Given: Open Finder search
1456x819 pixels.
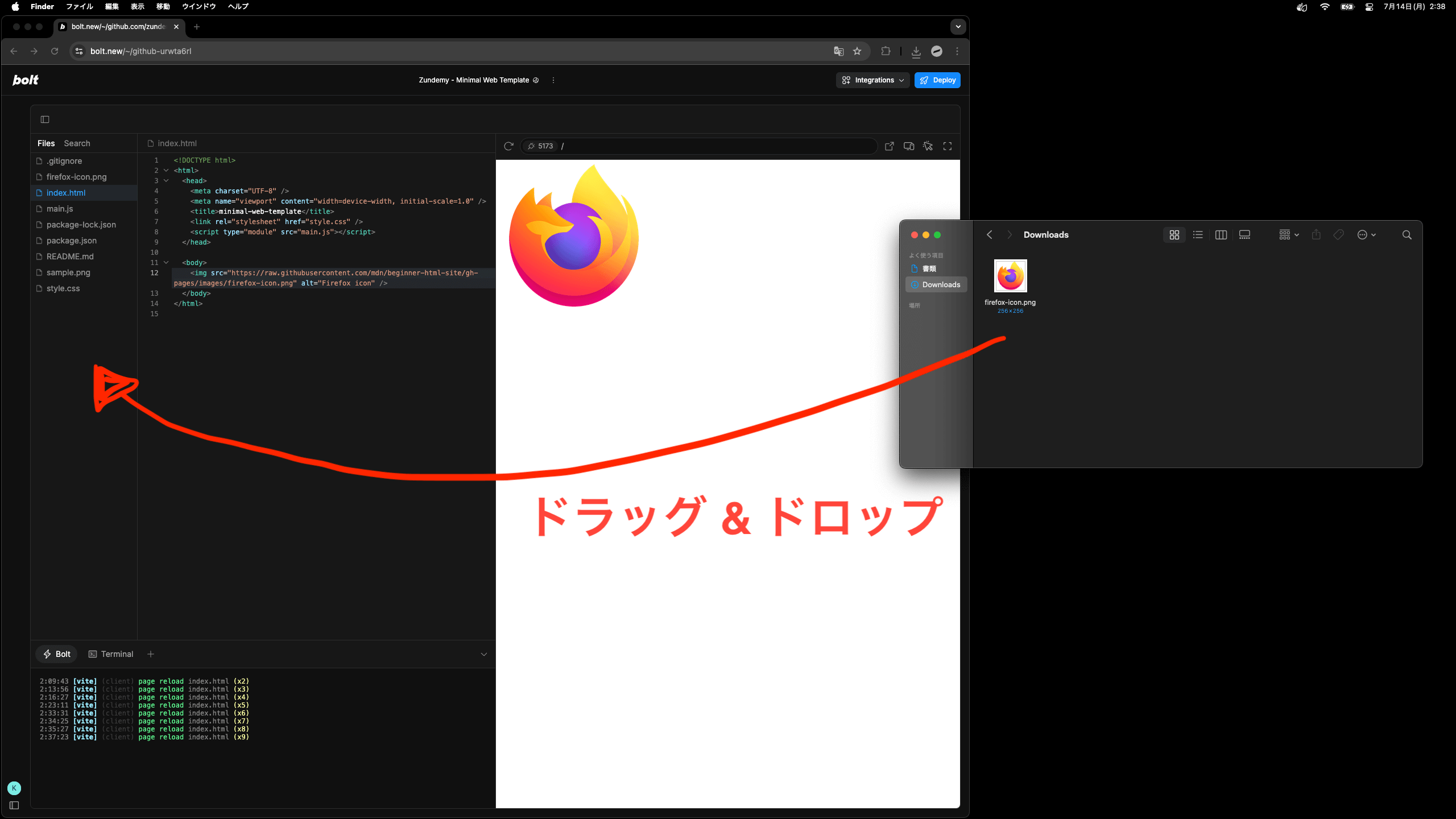Looking at the screenshot, I should tap(1407, 235).
